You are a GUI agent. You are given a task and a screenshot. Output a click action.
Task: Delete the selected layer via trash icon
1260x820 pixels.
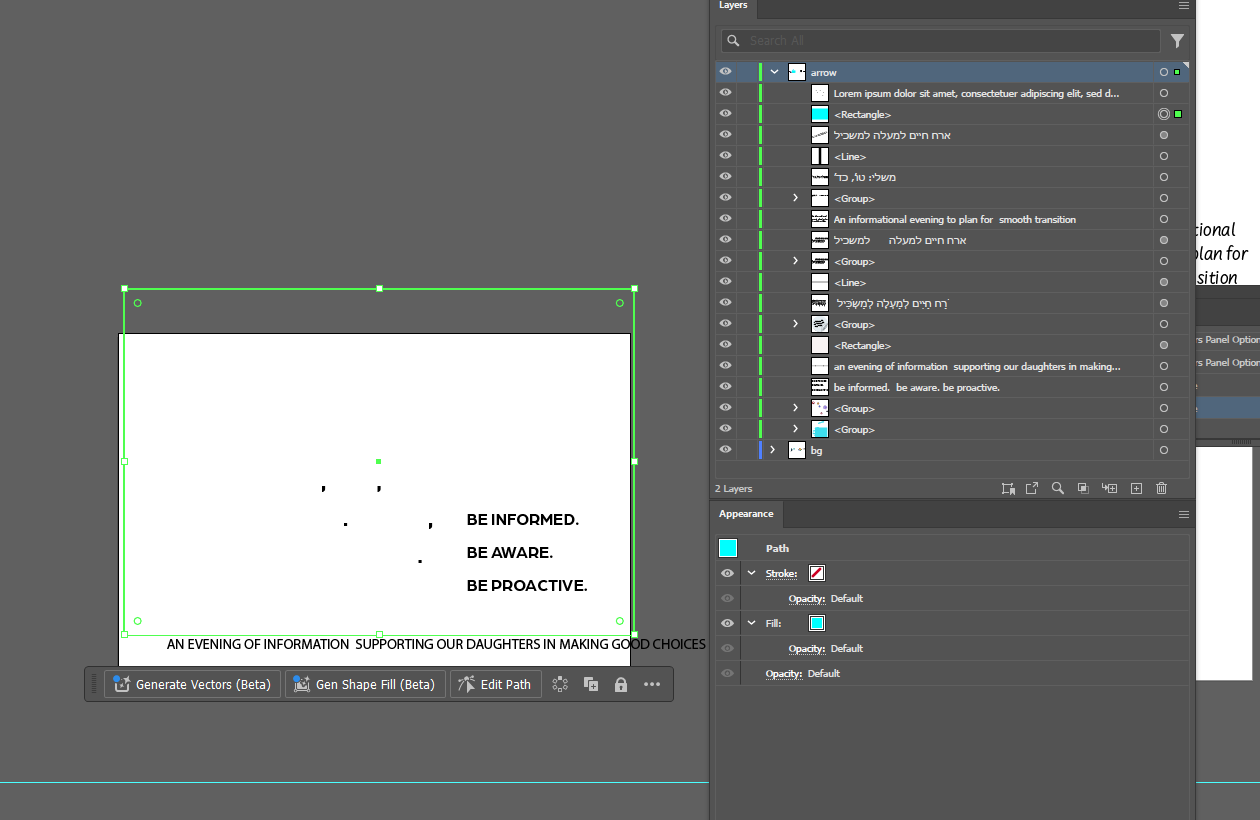(x=1161, y=488)
